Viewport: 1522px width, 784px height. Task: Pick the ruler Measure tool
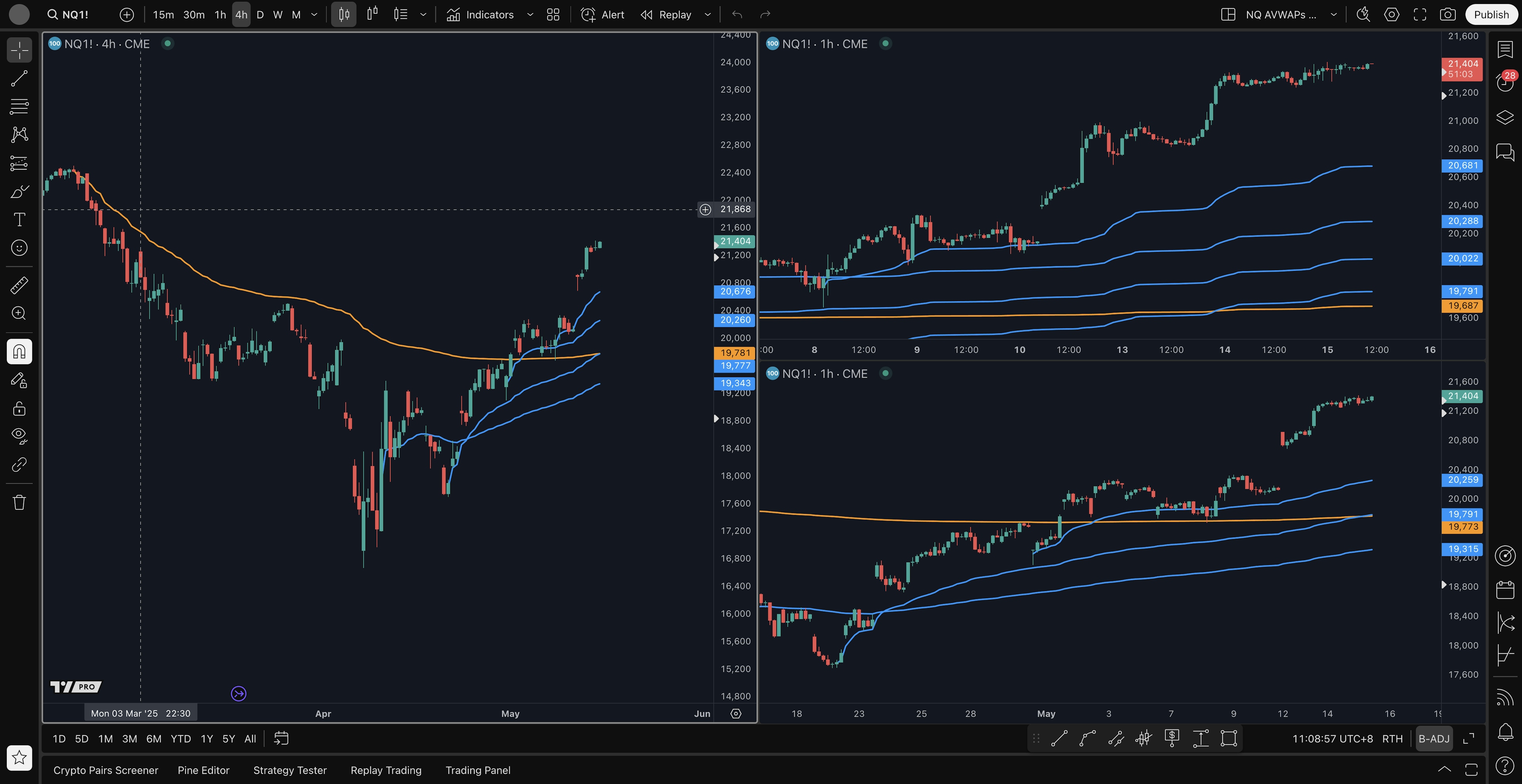coord(19,285)
